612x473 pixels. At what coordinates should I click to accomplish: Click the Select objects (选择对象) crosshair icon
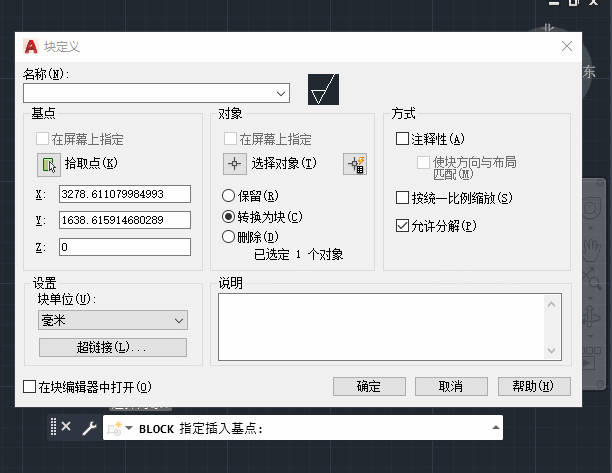[235, 164]
